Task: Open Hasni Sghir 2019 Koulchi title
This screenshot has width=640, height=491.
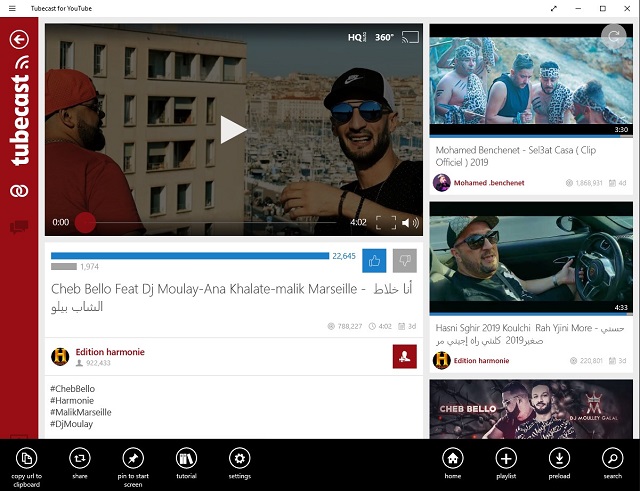Action: tap(530, 334)
